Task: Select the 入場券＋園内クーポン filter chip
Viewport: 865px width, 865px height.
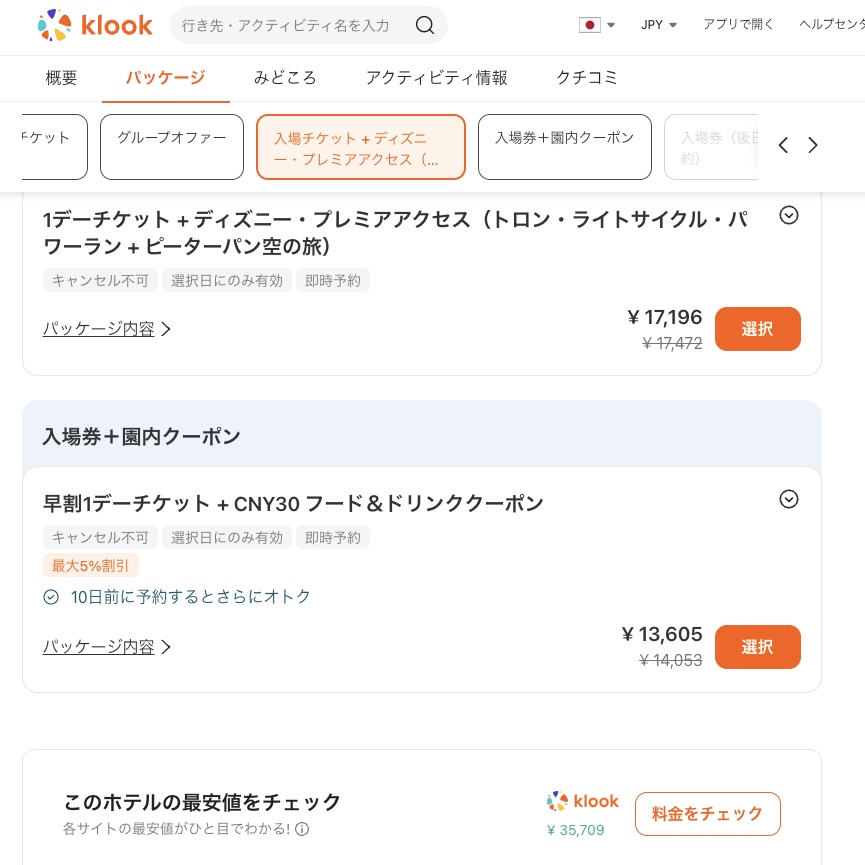Action: click(564, 146)
